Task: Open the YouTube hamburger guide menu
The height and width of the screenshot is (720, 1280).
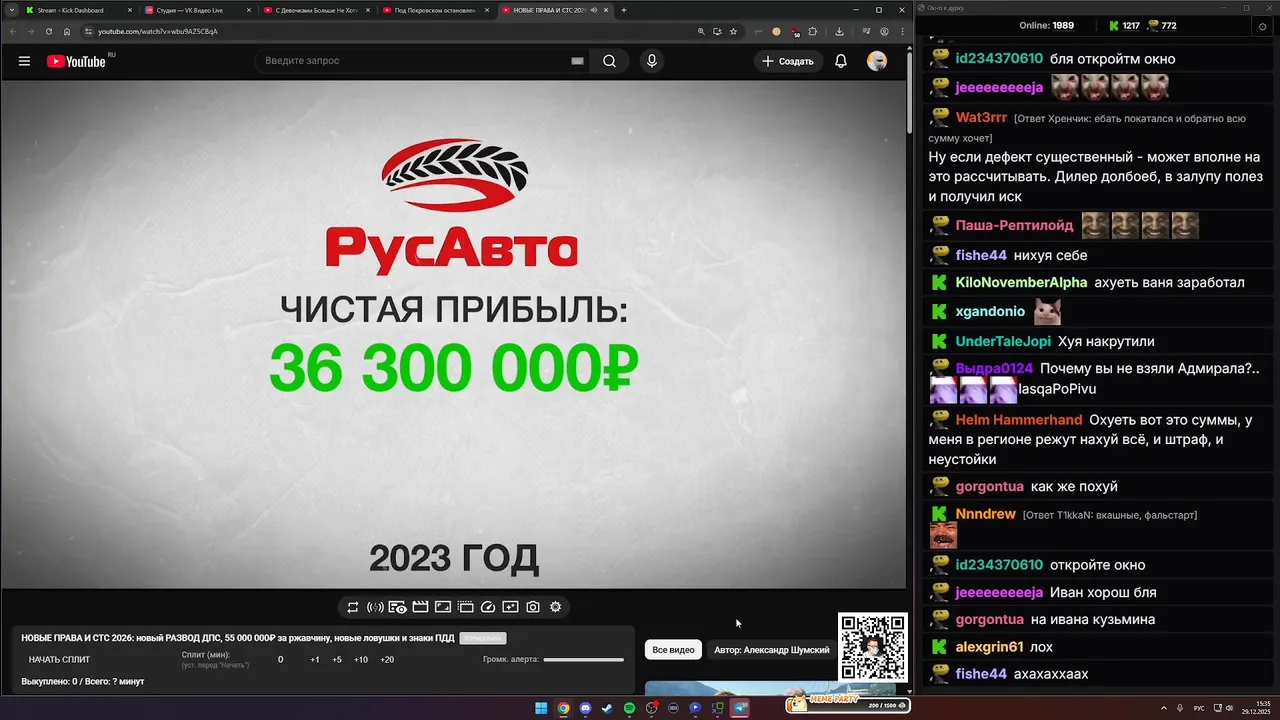Action: coord(24,61)
